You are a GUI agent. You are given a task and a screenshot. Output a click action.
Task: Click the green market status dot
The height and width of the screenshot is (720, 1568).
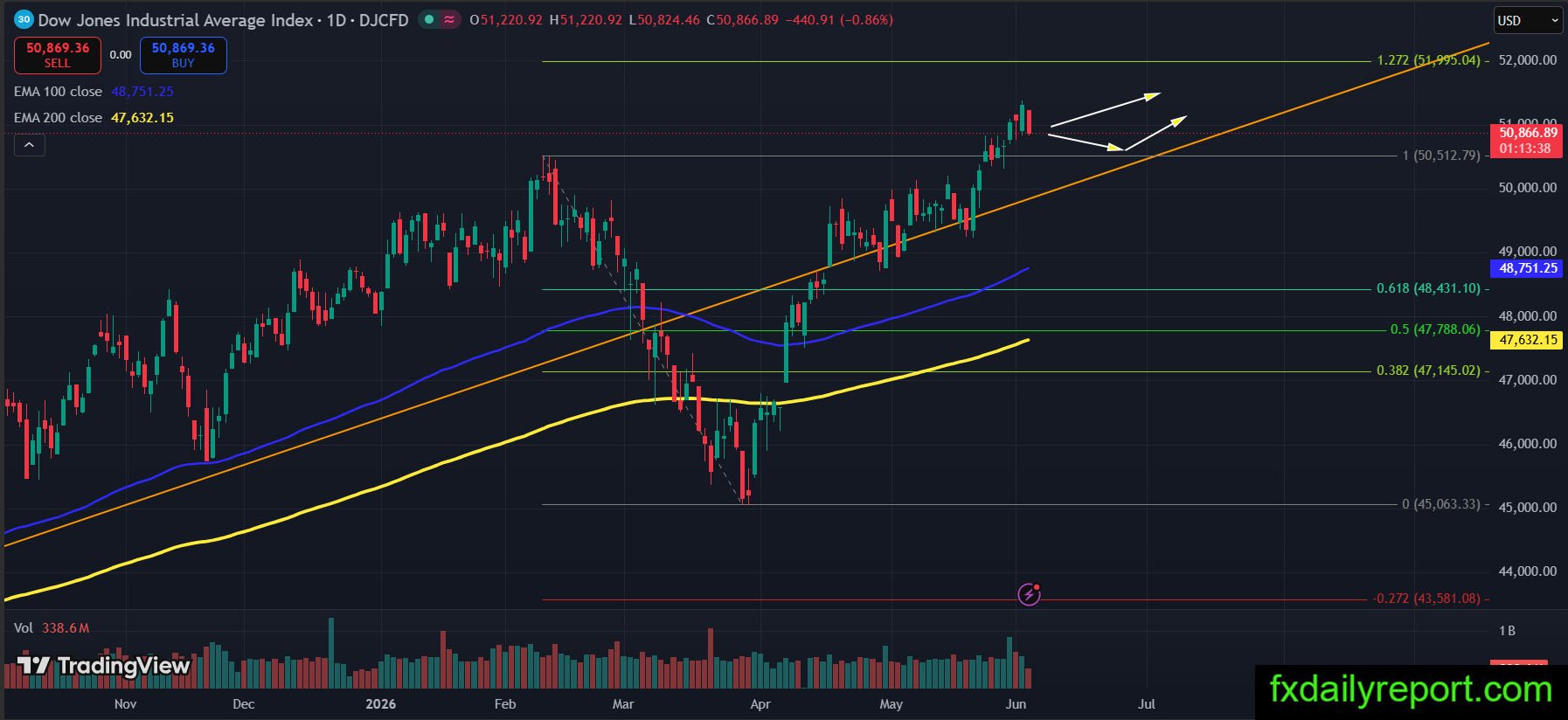[429, 19]
